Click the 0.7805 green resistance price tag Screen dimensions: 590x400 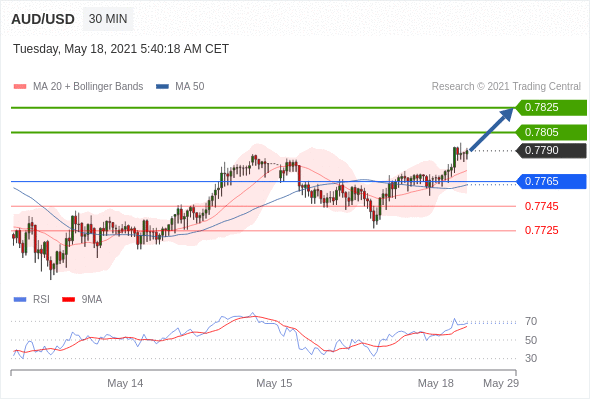(551, 132)
